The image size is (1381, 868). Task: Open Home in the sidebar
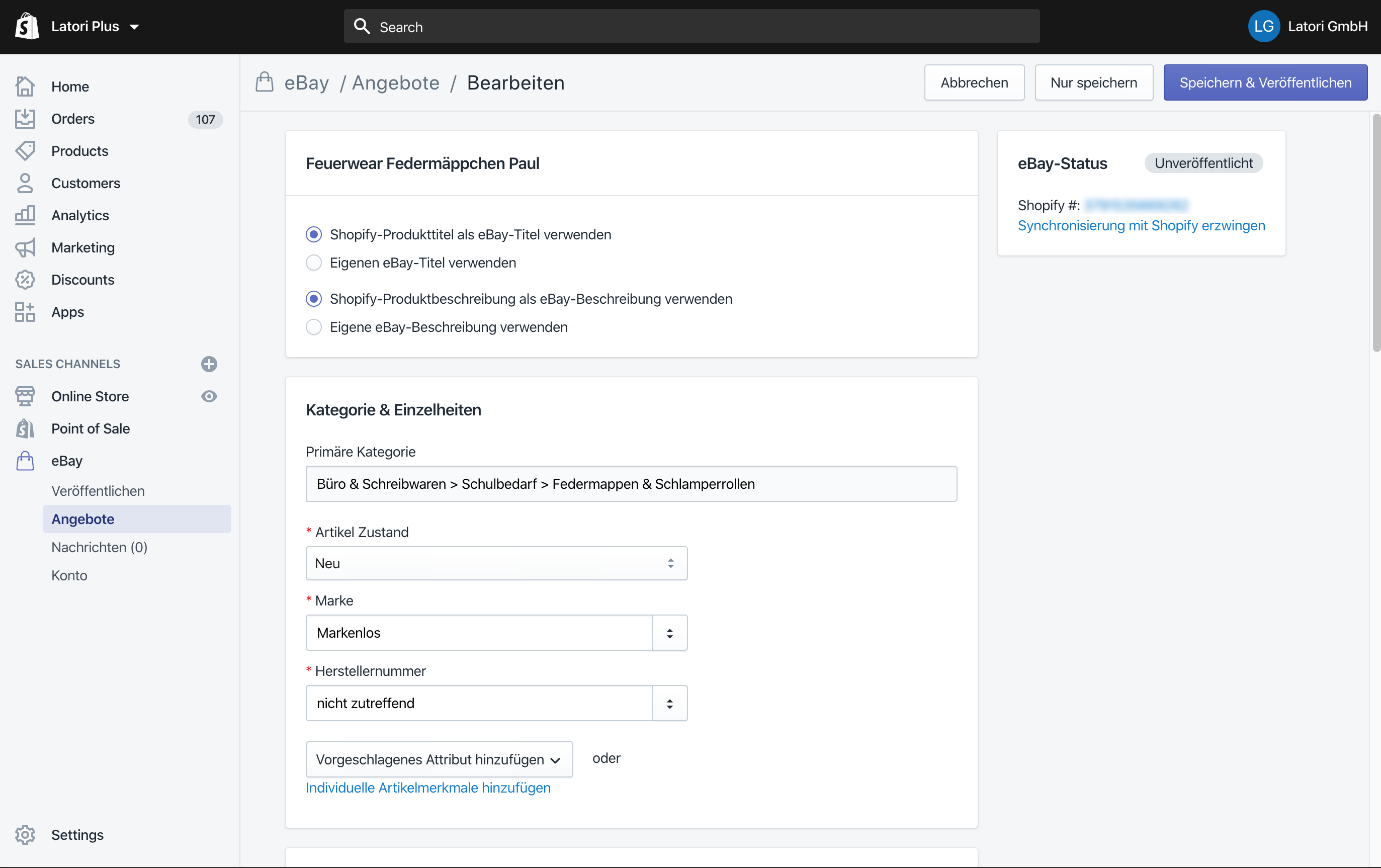tap(70, 86)
